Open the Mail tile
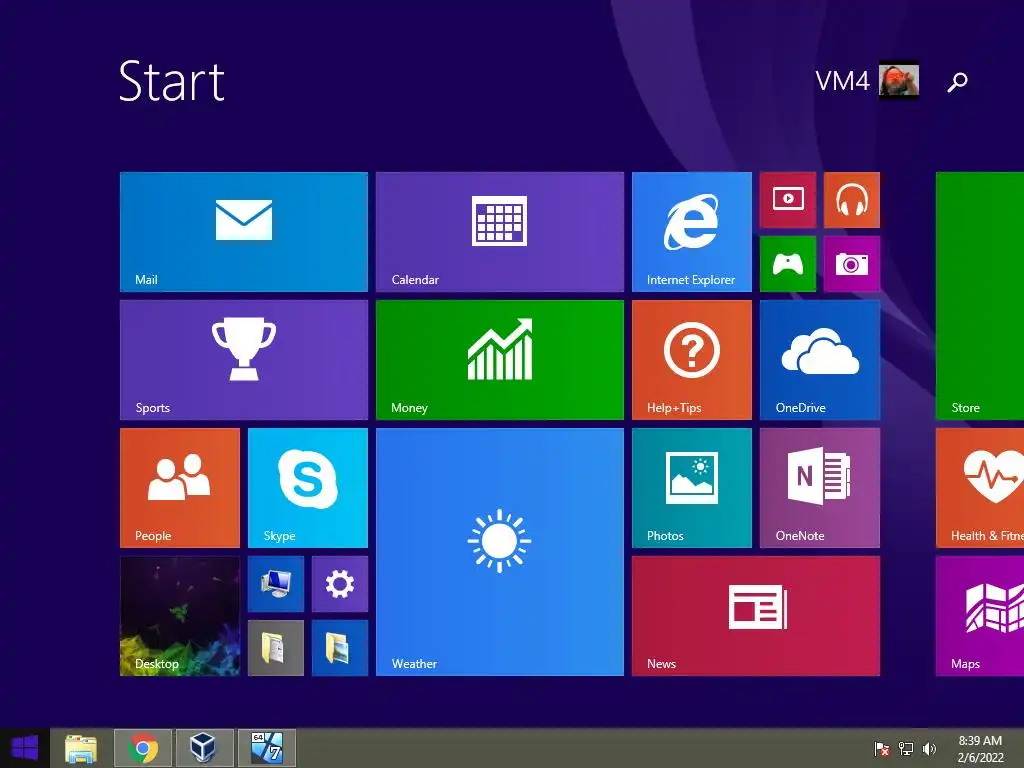 click(x=244, y=232)
